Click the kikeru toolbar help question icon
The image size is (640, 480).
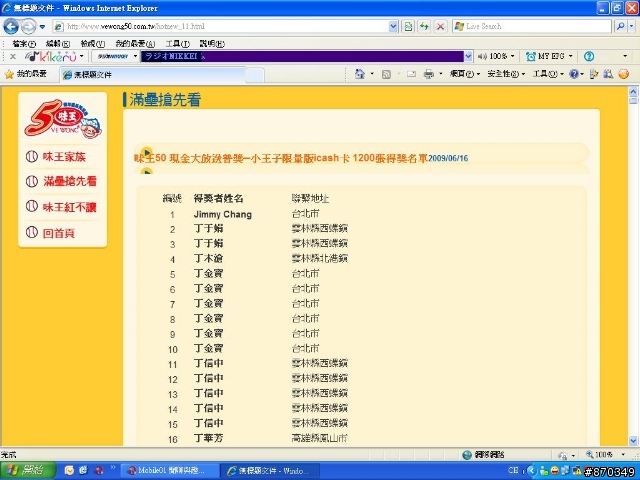[589, 56]
